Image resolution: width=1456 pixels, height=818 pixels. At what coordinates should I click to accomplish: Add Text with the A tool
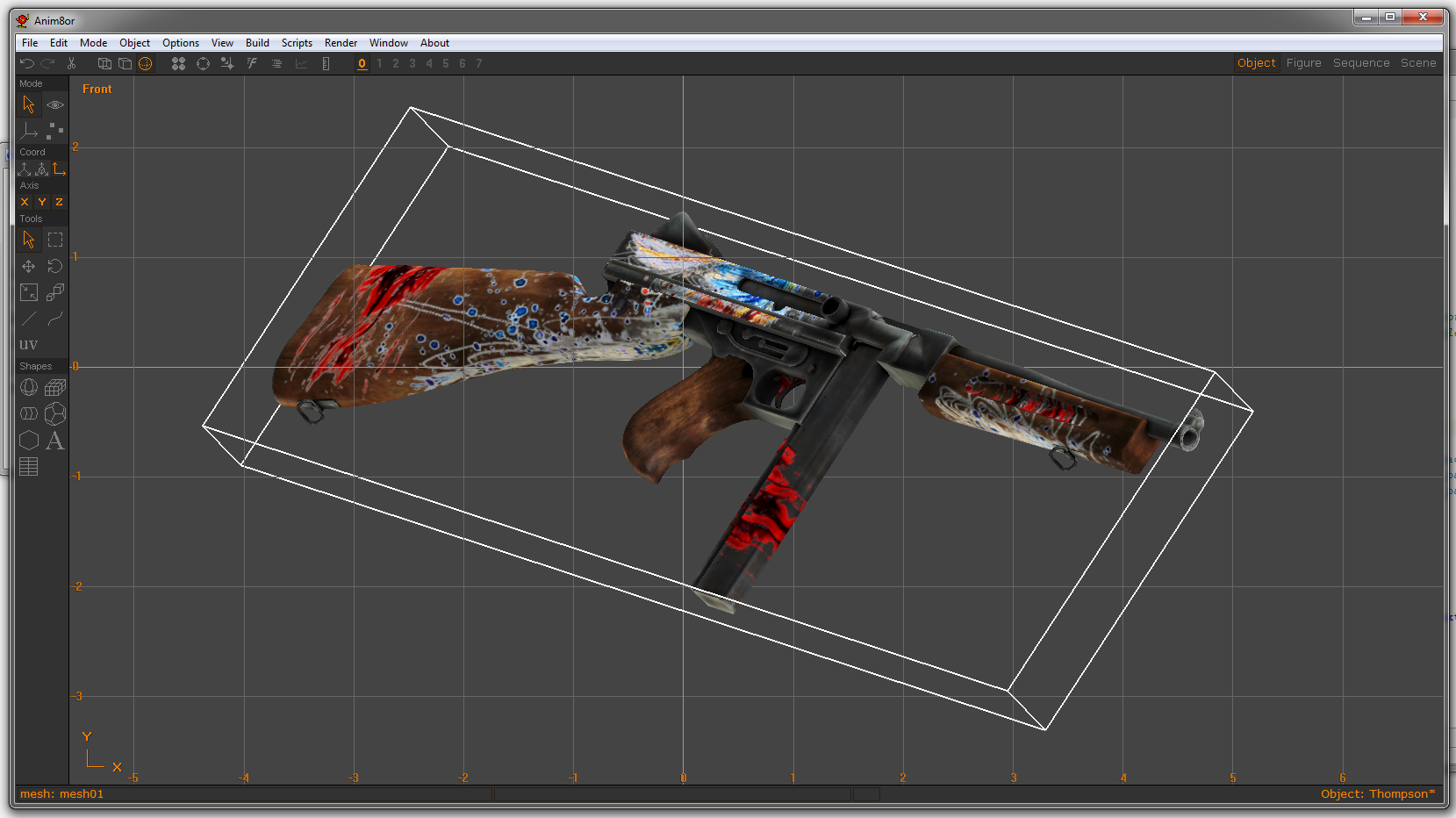coord(55,441)
